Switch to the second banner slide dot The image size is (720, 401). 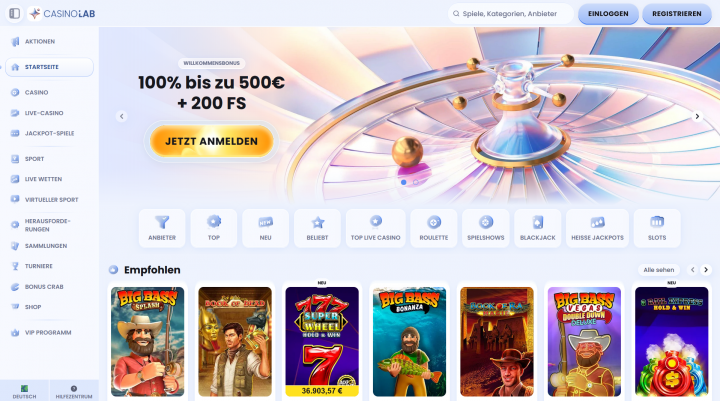(416, 182)
